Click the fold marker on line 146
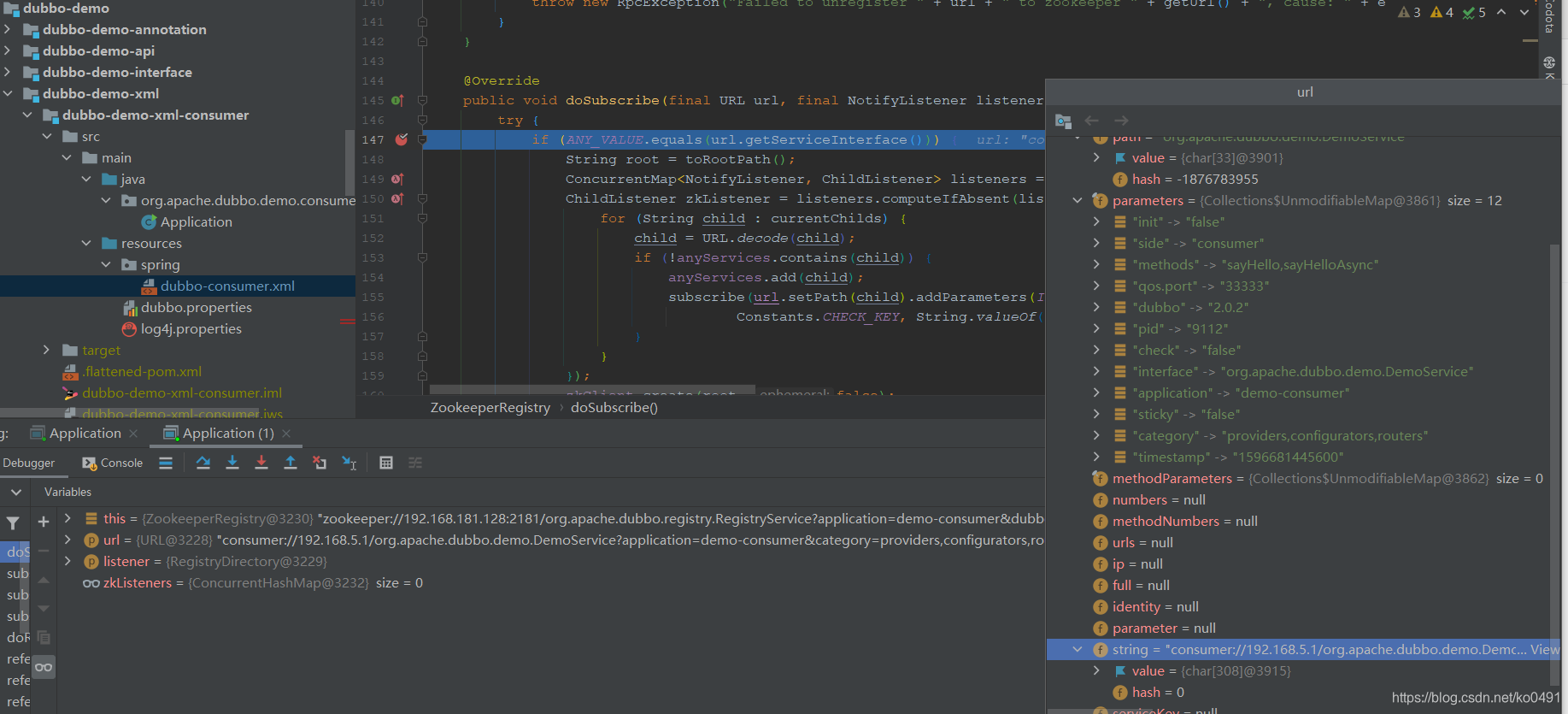 (422, 120)
